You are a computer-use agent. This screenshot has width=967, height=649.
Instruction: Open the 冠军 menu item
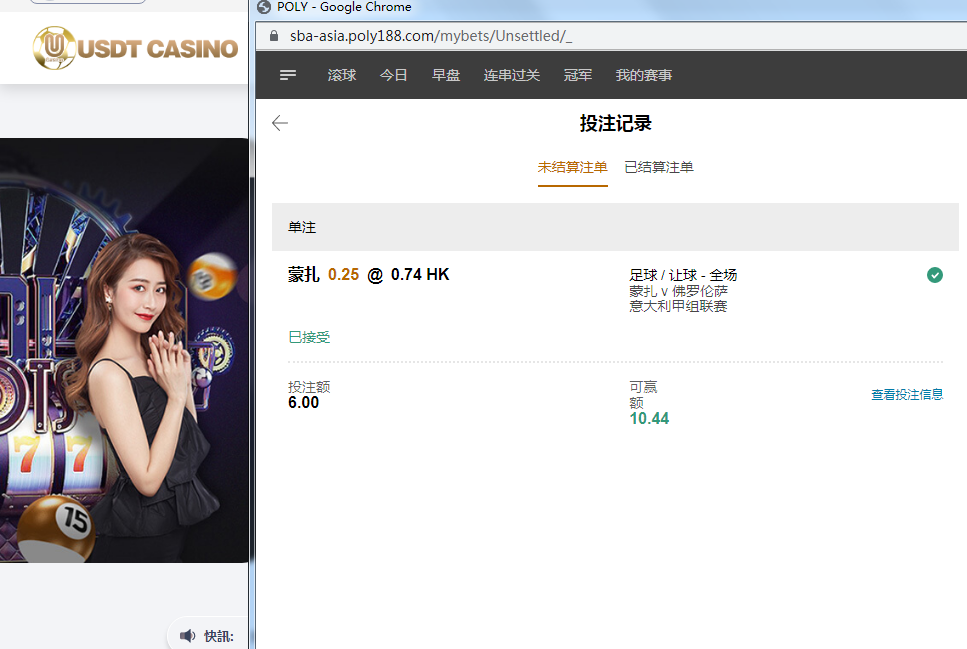(578, 75)
